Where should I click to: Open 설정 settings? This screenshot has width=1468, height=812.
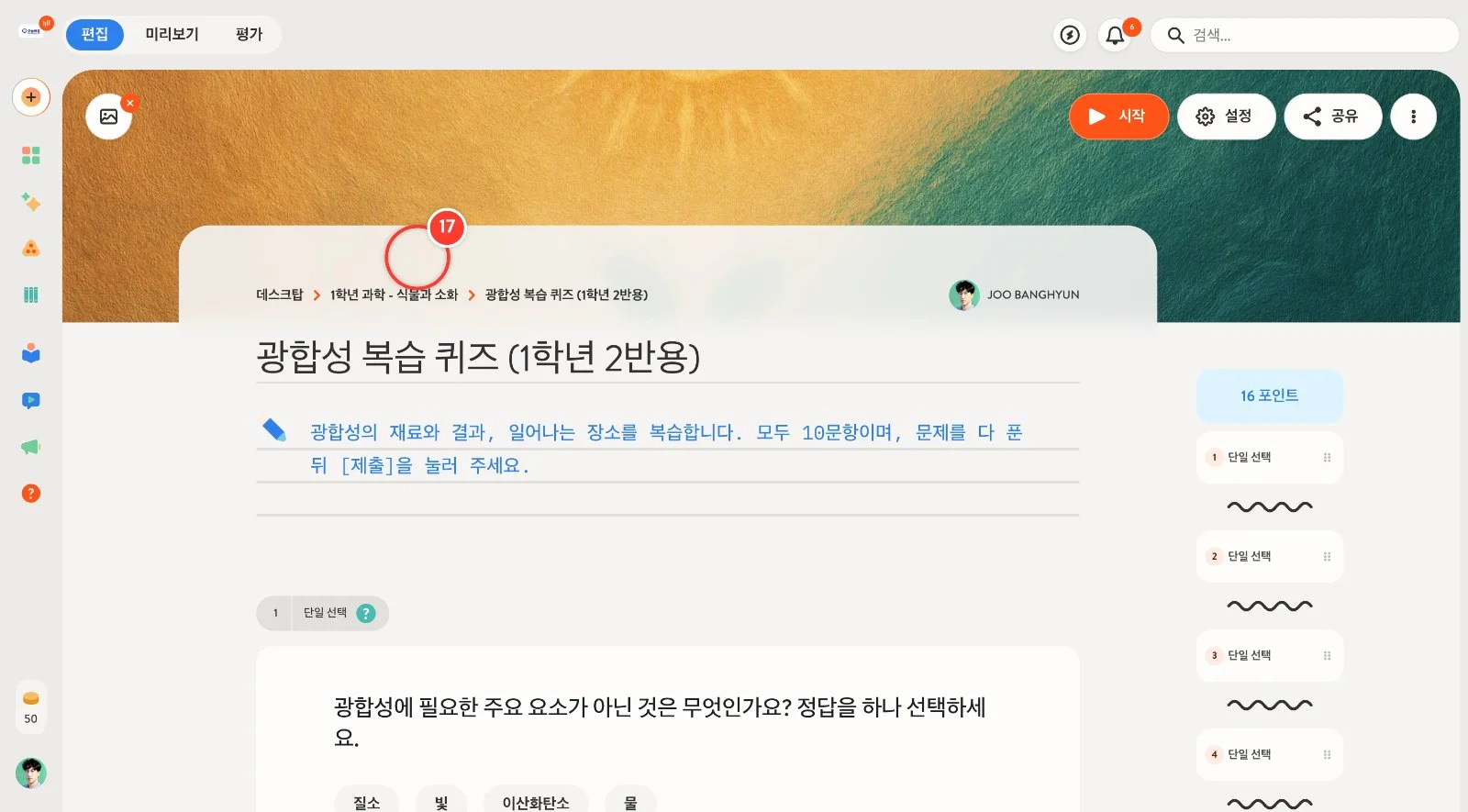[x=1226, y=117]
